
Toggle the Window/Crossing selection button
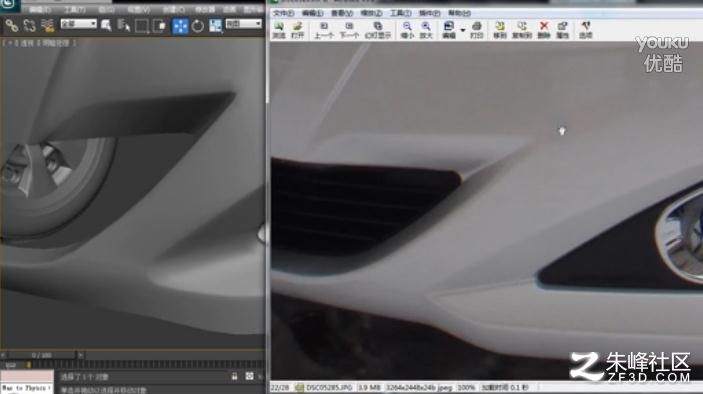click(160, 26)
